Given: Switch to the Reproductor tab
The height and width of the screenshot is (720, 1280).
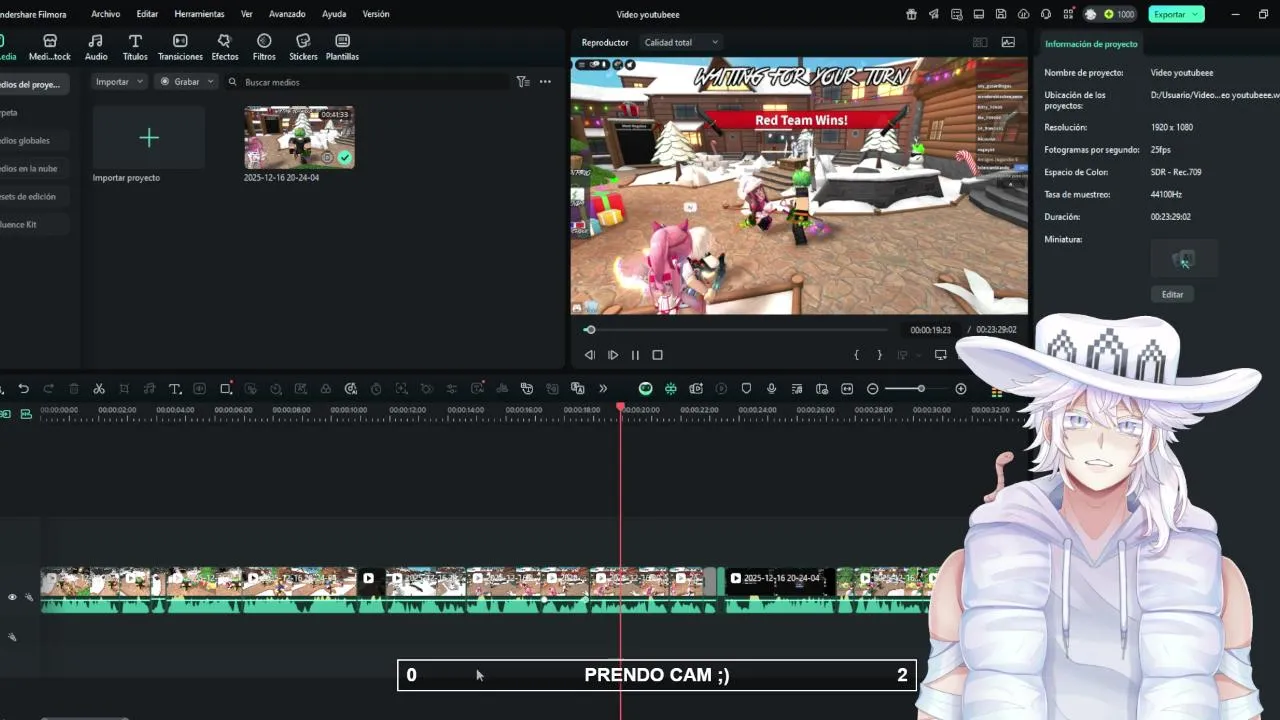Looking at the screenshot, I should pos(605,43).
